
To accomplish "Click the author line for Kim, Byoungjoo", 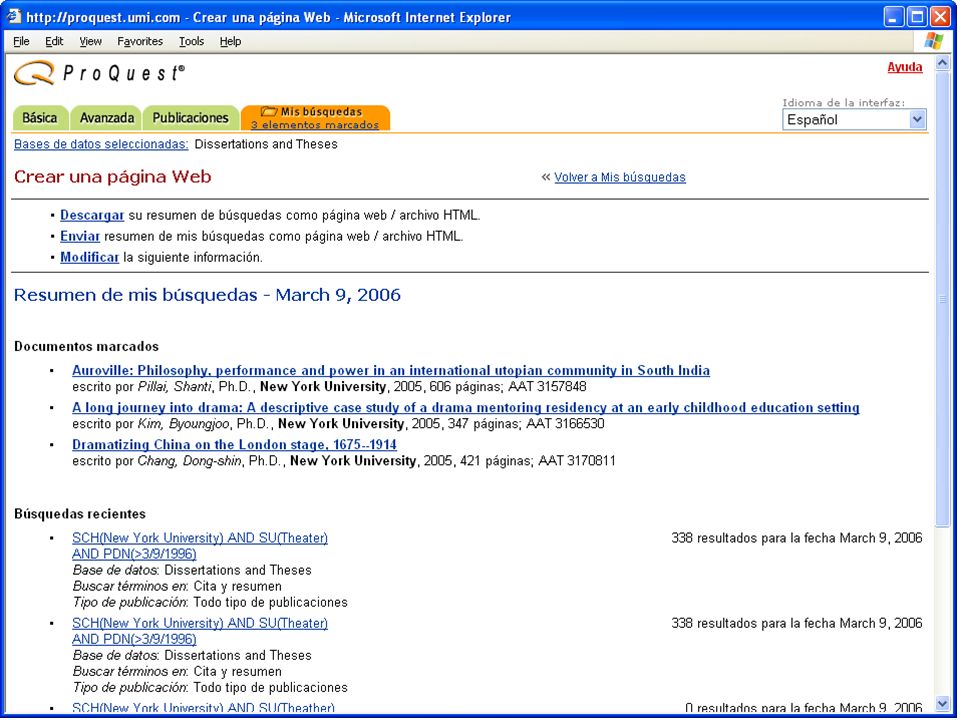I will (x=339, y=424).
